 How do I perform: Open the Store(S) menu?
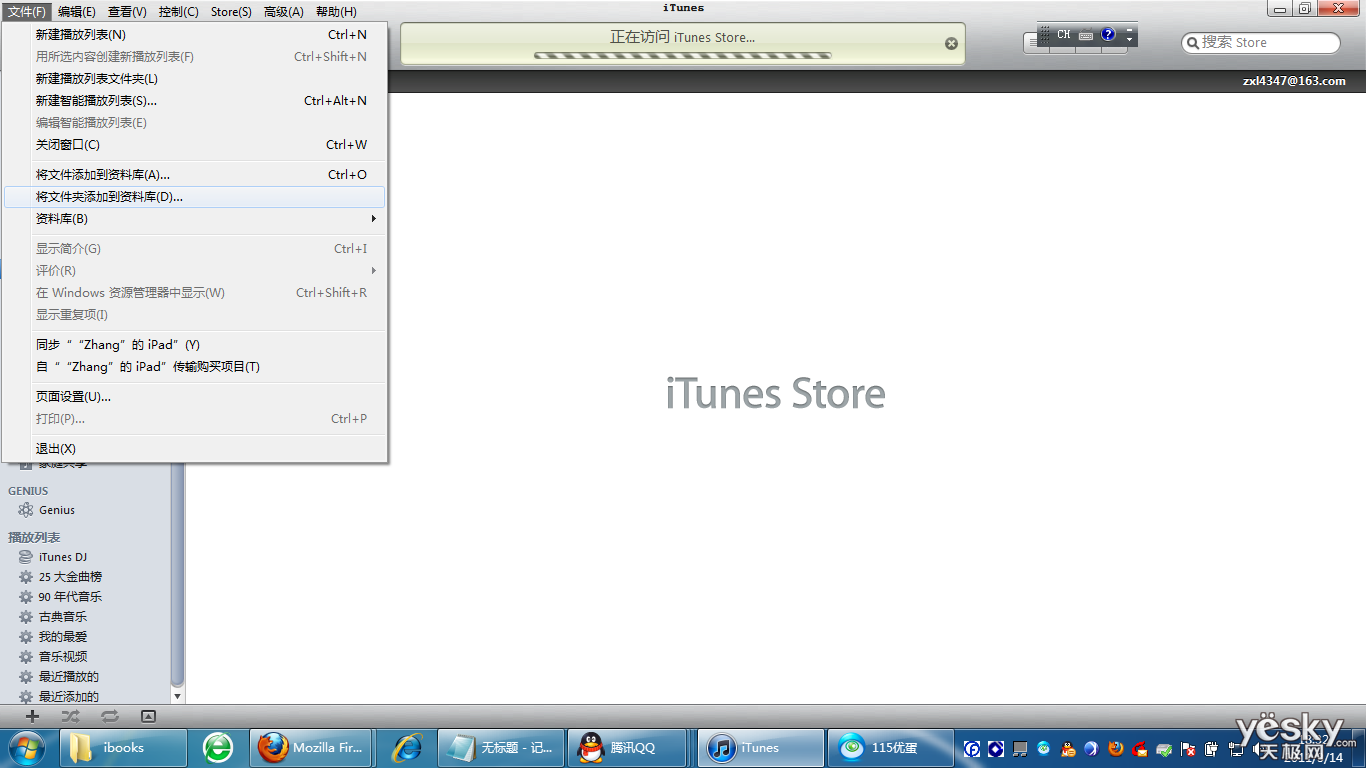pos(231,12)
